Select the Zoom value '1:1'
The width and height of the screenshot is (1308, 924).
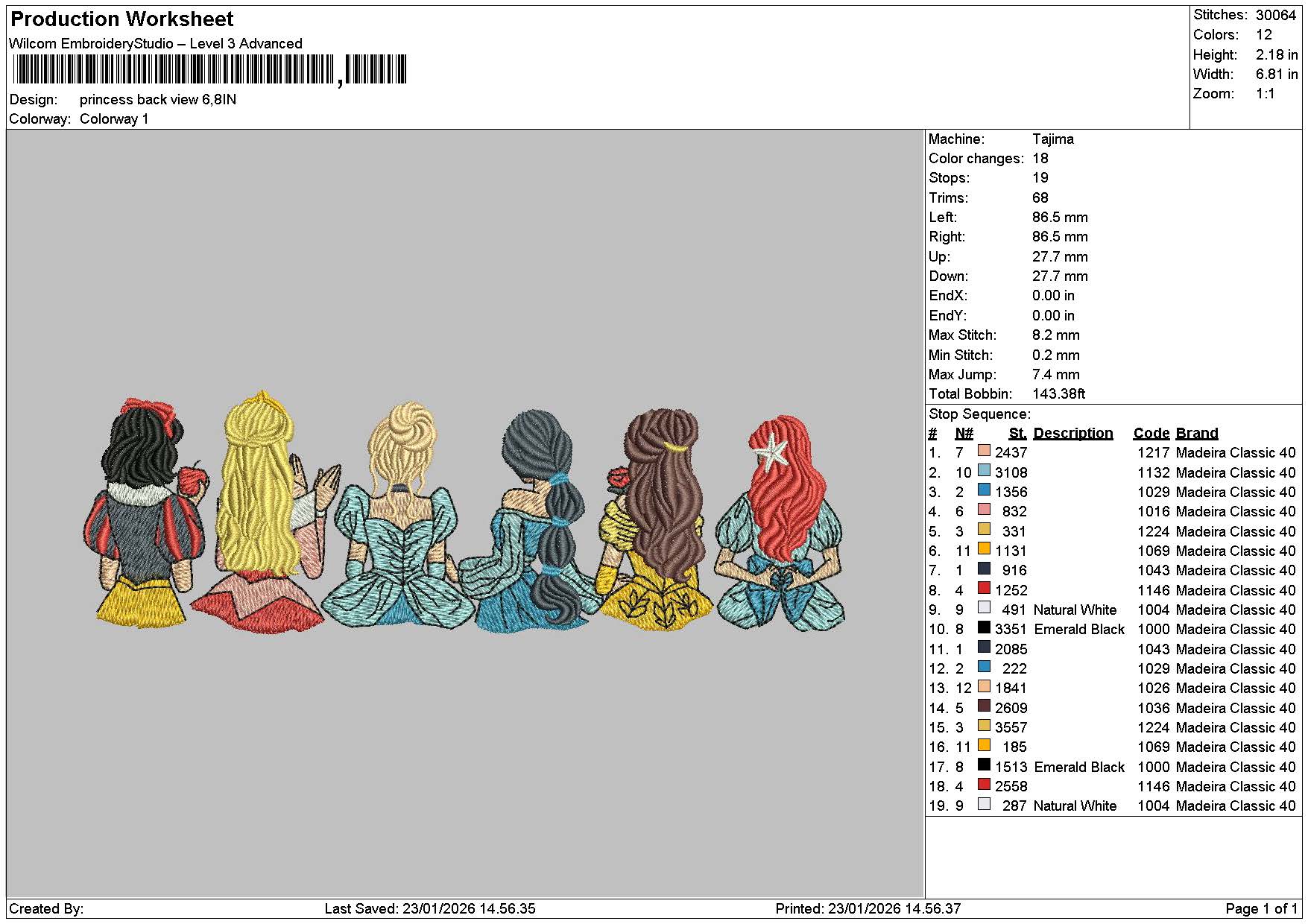pos(1266,93)
